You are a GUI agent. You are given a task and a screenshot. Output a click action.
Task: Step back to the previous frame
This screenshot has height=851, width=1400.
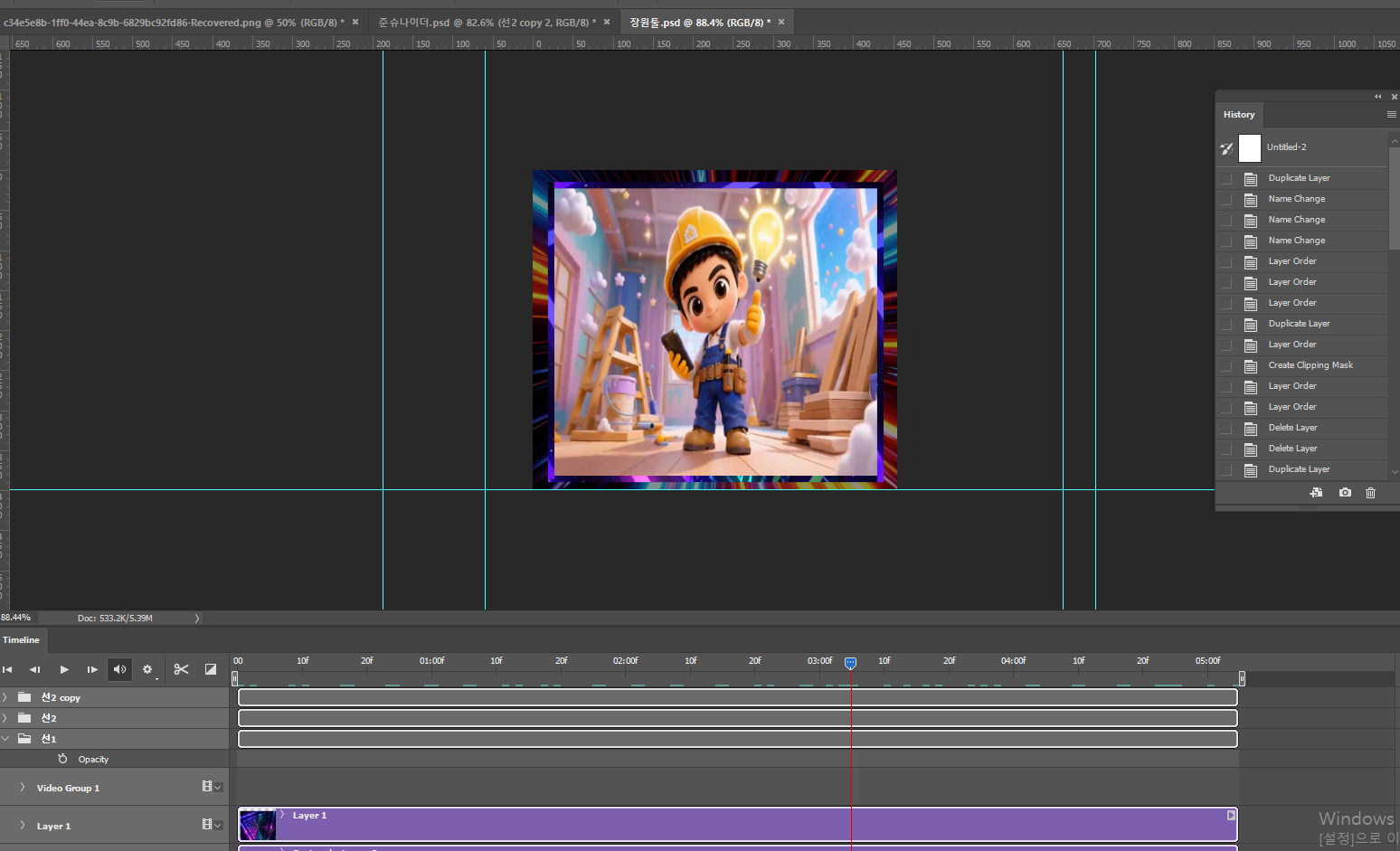click(35, 669)
